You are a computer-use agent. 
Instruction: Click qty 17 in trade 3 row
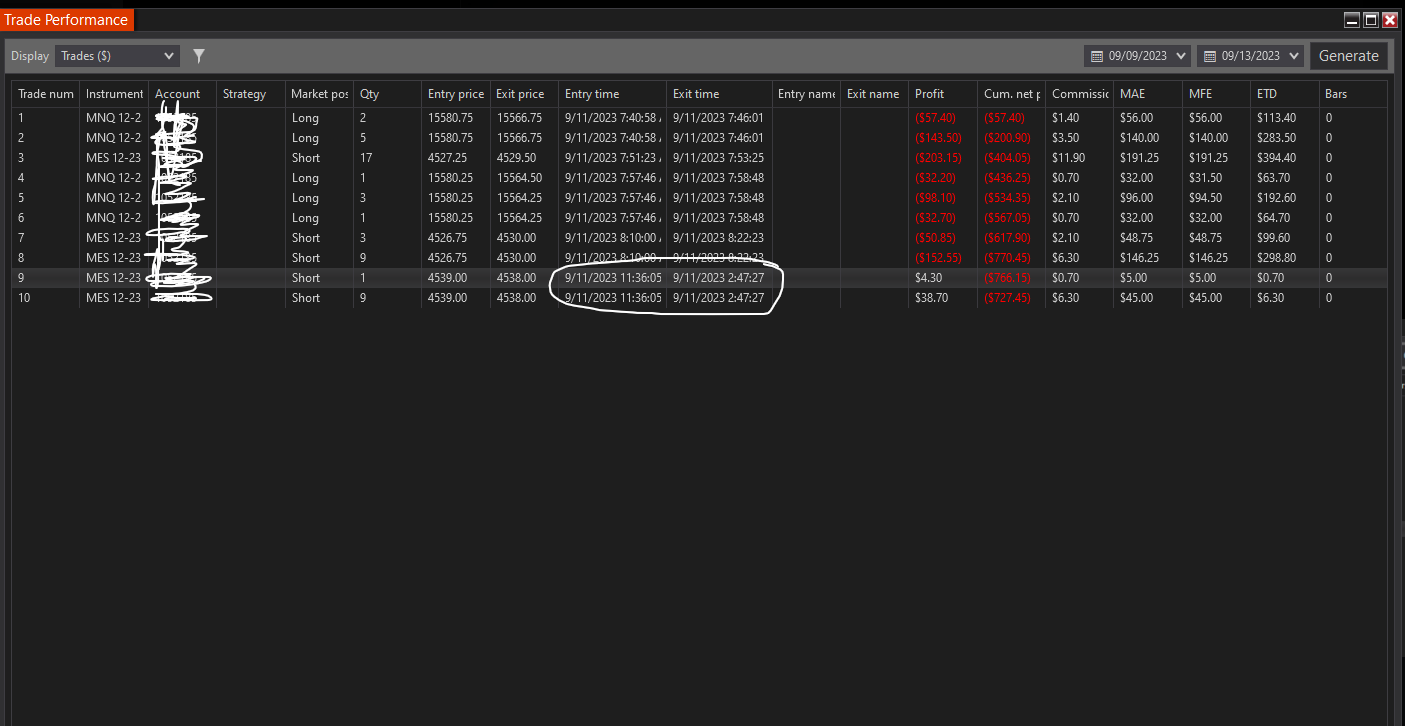[x=366, y=158]
